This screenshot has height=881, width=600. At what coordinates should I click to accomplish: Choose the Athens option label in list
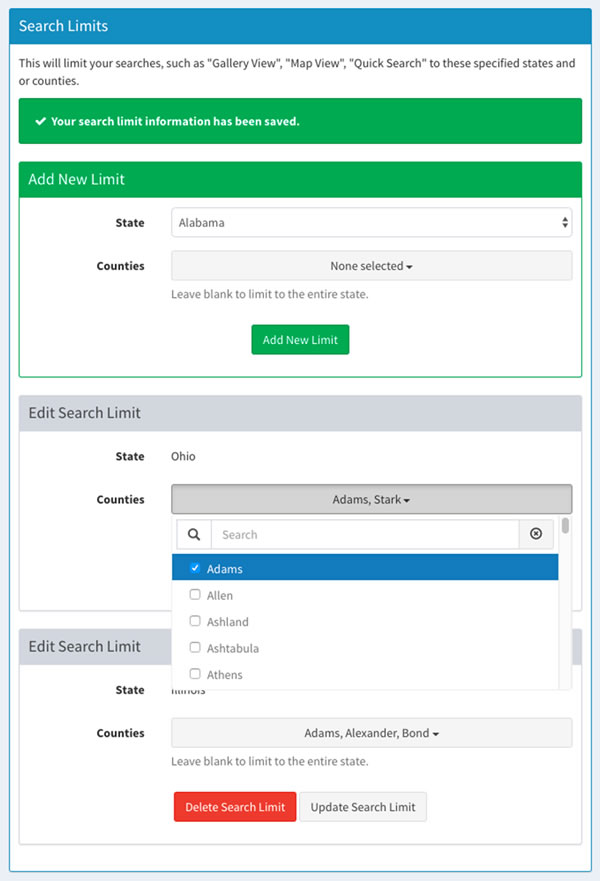pyautogui.click(x=224, y=675)
